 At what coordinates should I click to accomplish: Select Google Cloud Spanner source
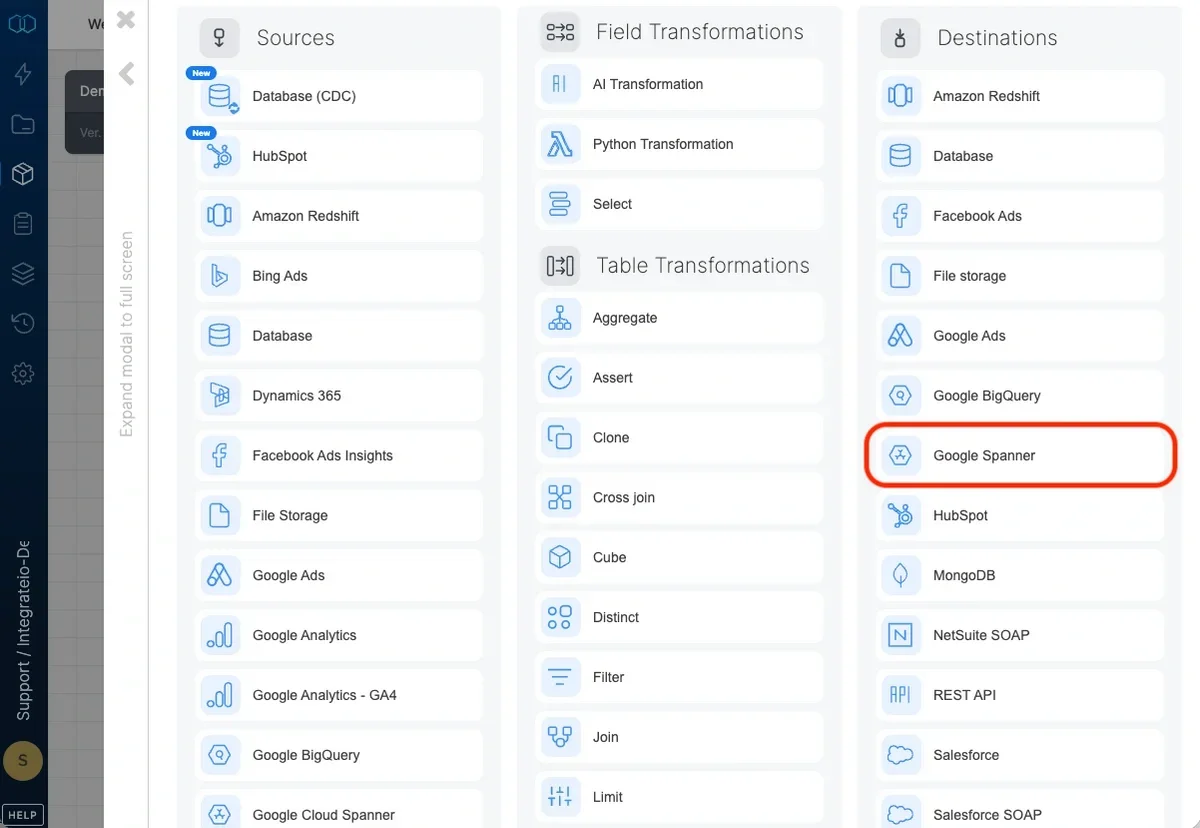[339, 811]
